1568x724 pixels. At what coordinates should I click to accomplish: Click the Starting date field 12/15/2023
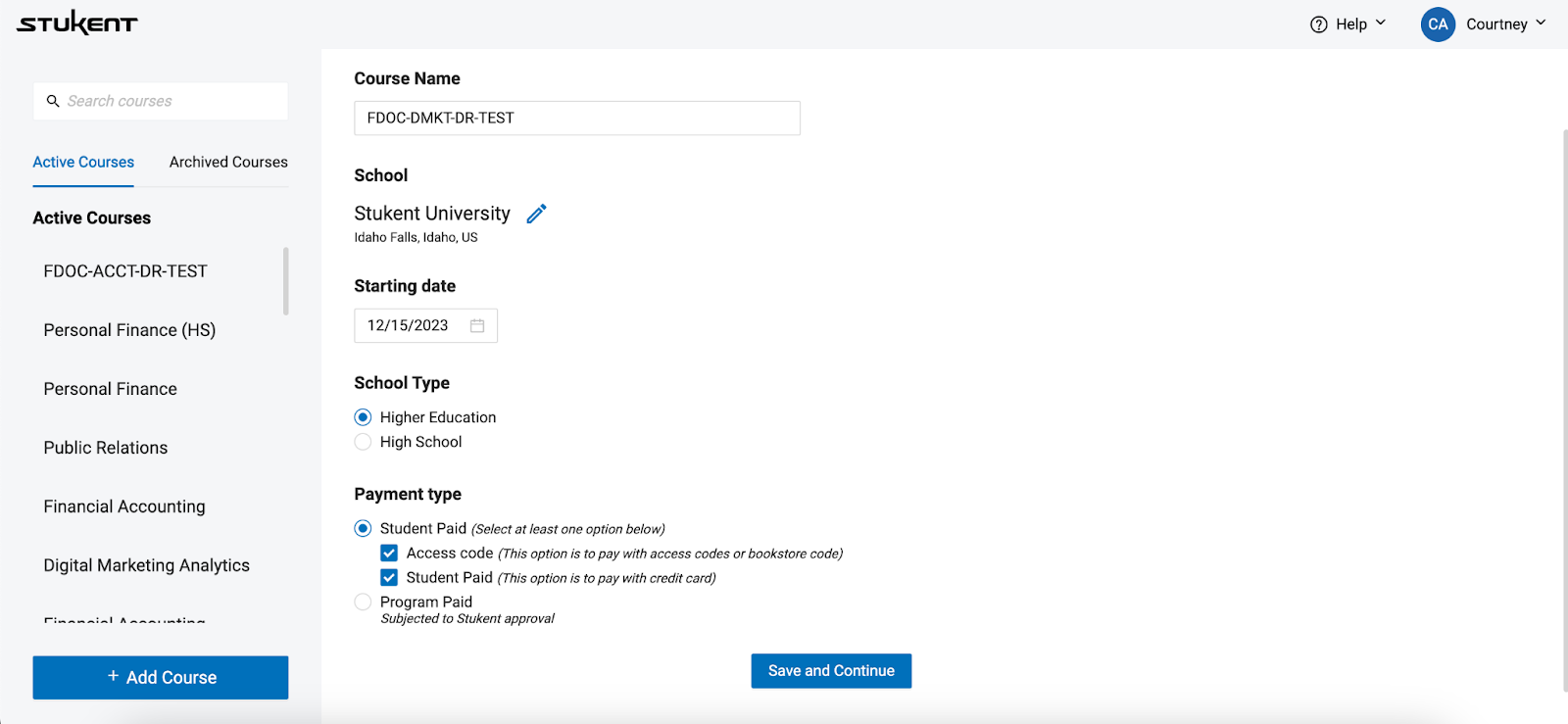point(425,325)
